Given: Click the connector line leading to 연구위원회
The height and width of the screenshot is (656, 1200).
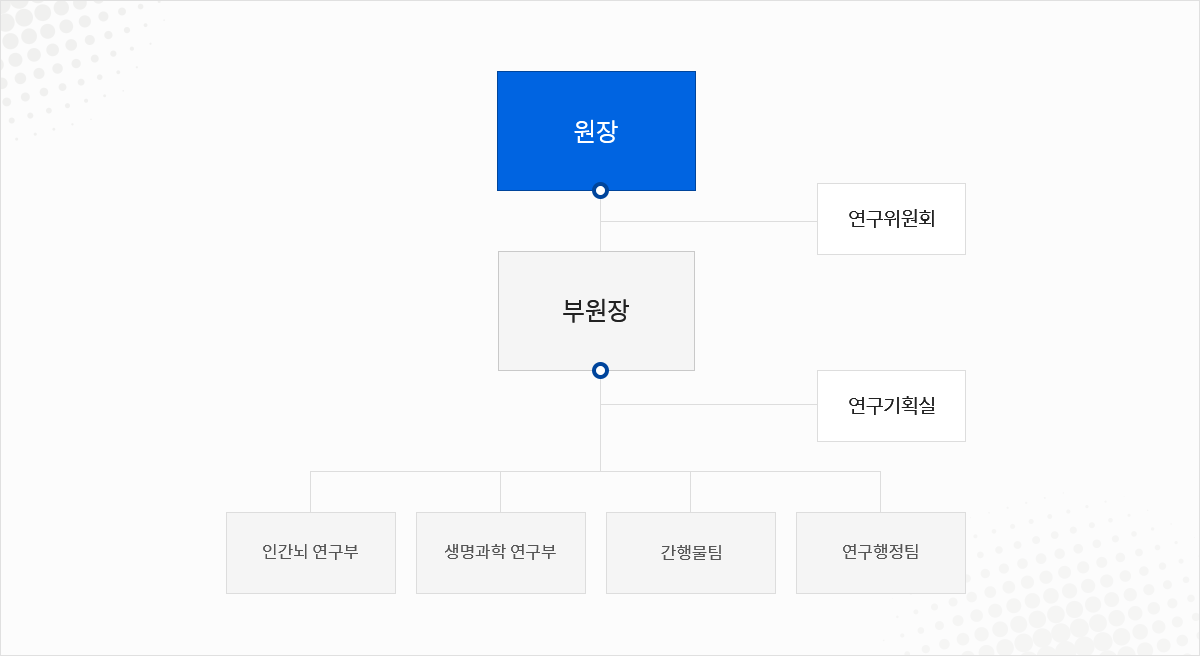Looking at the screenshot, I should tap(709, 221).
